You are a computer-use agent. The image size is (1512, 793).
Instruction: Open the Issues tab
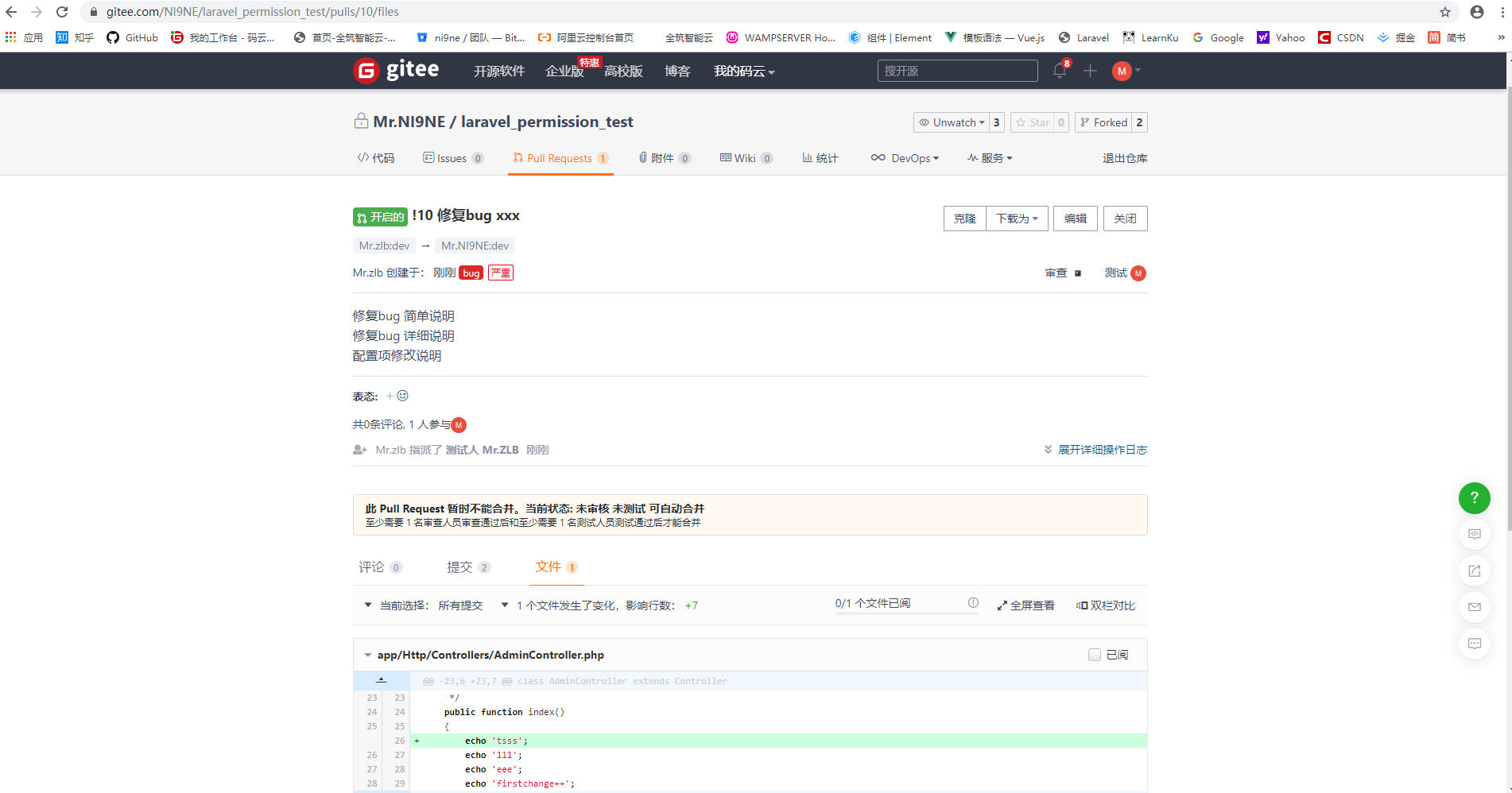click(x=452, y=158)
